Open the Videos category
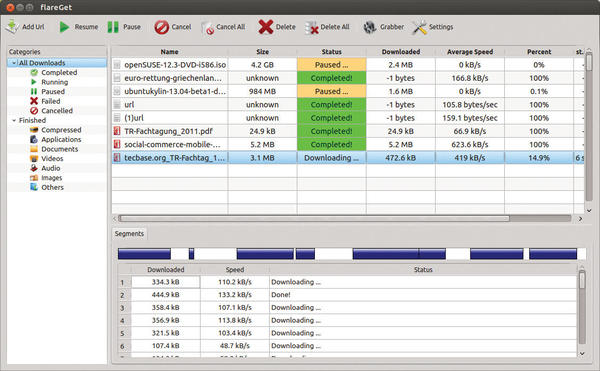Image resolution: width=600 pixels, height=371 pixels. 52,158
